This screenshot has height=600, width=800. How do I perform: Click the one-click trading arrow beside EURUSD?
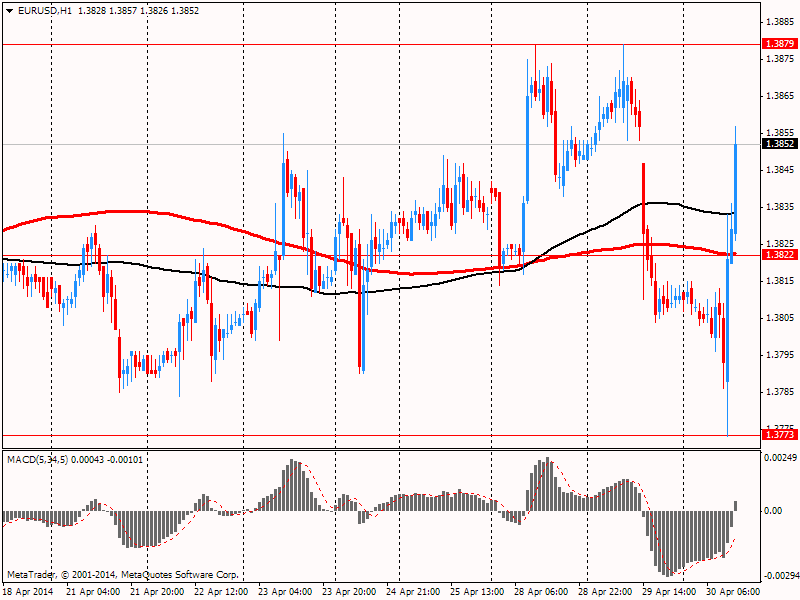click(x=9, y=10)
